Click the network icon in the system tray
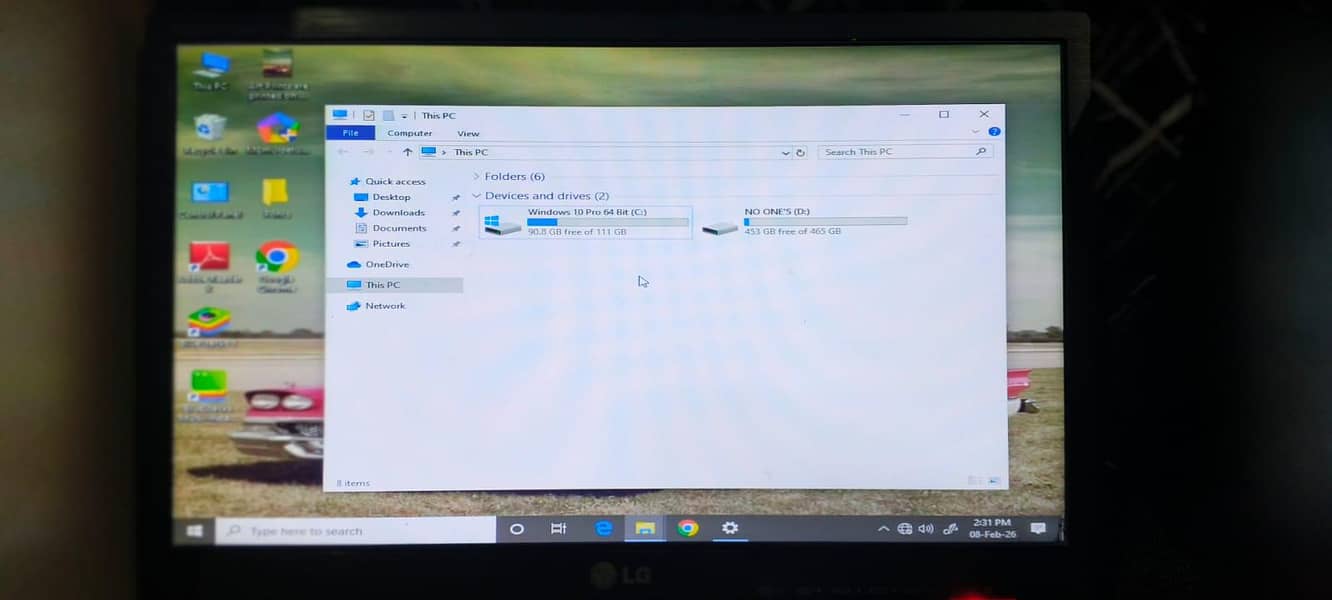 point(904,528)
